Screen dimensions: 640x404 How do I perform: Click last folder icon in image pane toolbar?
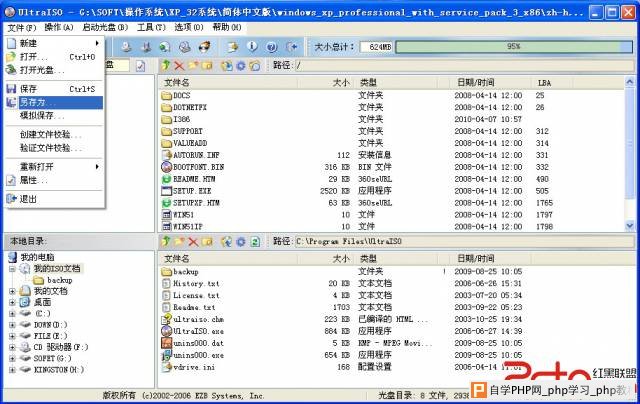click(x=255, y=65)
